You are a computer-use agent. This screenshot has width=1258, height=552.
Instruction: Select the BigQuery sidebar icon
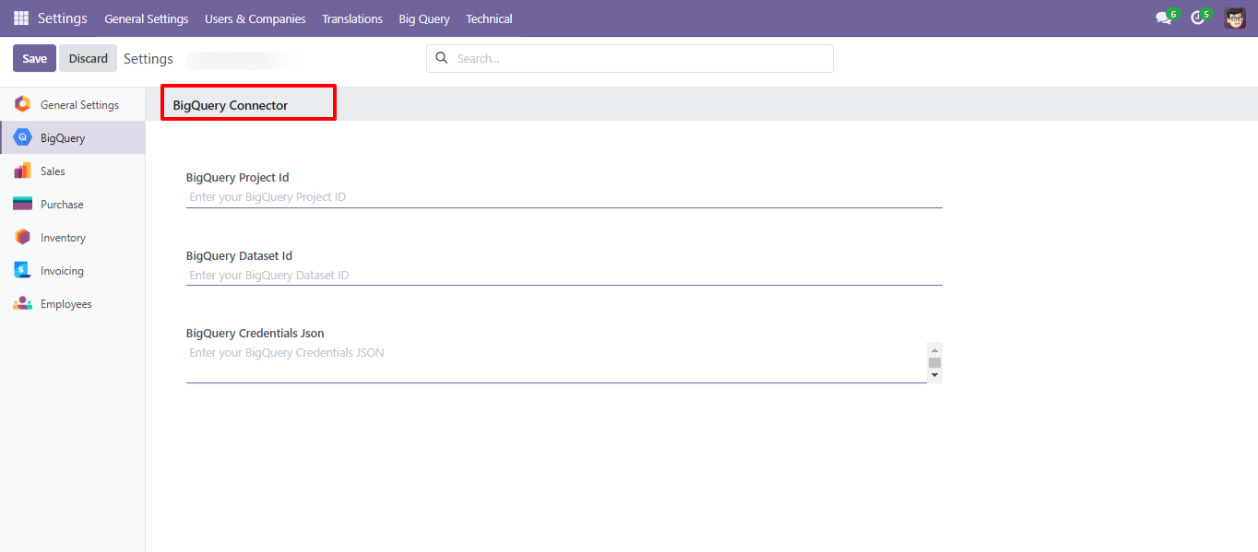[22, 138]
